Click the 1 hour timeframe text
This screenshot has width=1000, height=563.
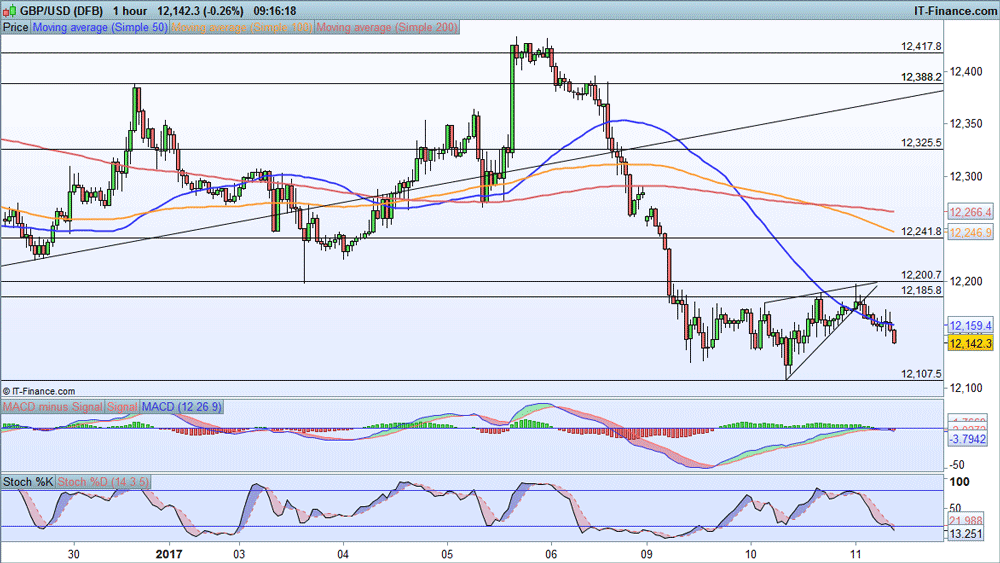coord(130,11)
